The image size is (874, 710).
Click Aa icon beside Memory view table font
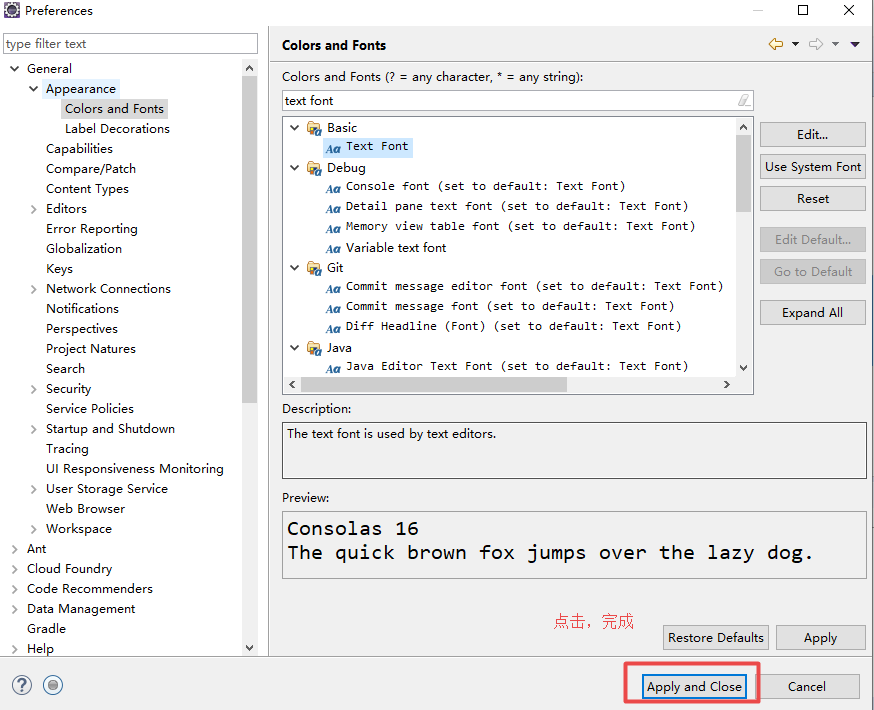pyautogui.click(x=333, y=229)
